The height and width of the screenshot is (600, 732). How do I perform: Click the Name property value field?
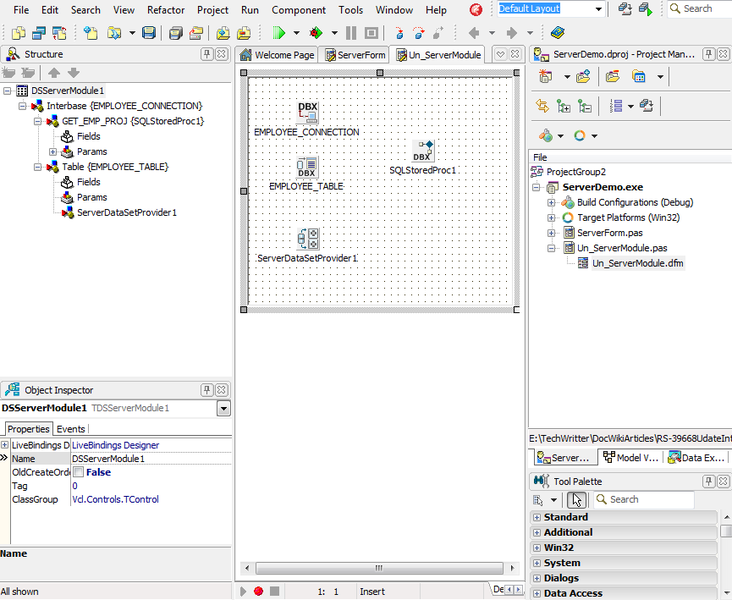click(x=151, y=459)
